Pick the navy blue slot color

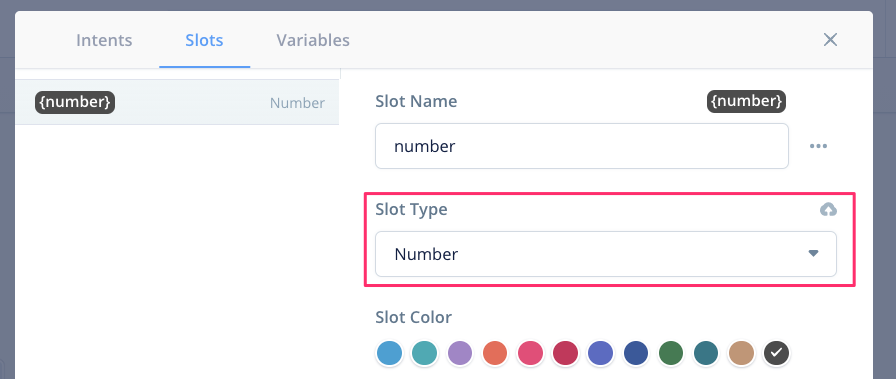[636, 353]
